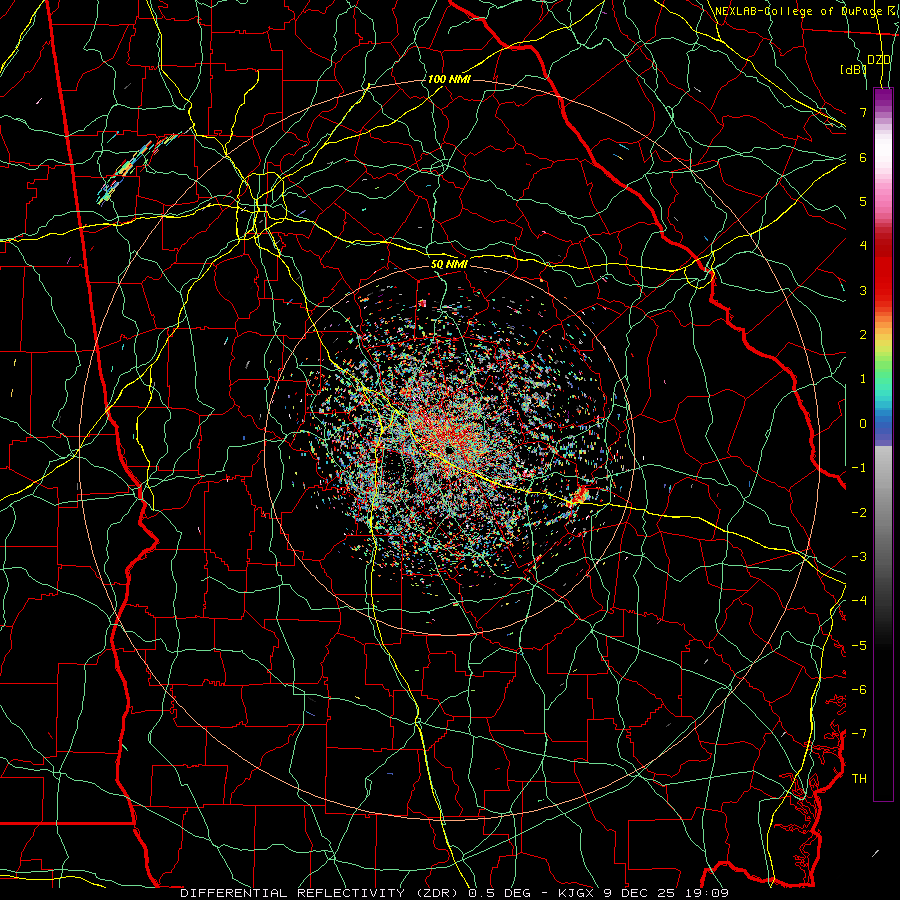
Task: Click the 4 value on the color scale
Action: [x=863, y=246]
